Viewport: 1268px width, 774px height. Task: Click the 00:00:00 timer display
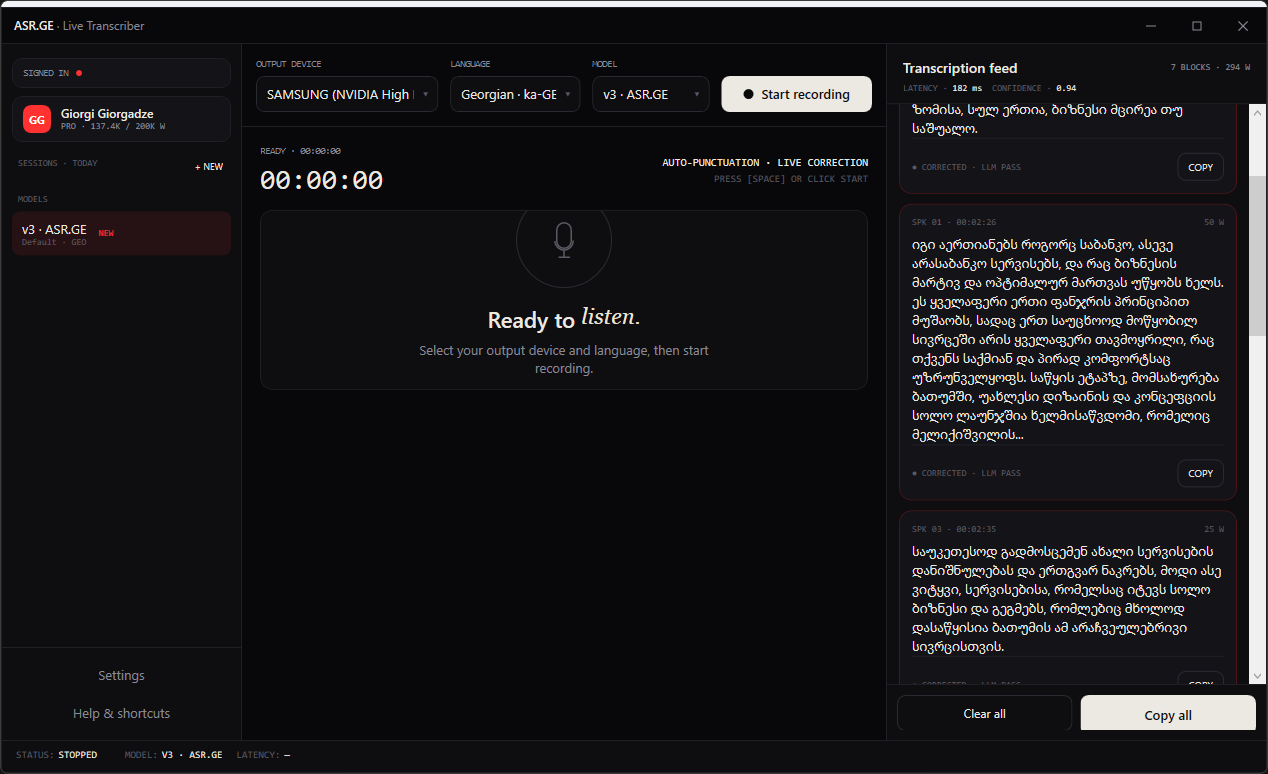[x=321, y=181]
